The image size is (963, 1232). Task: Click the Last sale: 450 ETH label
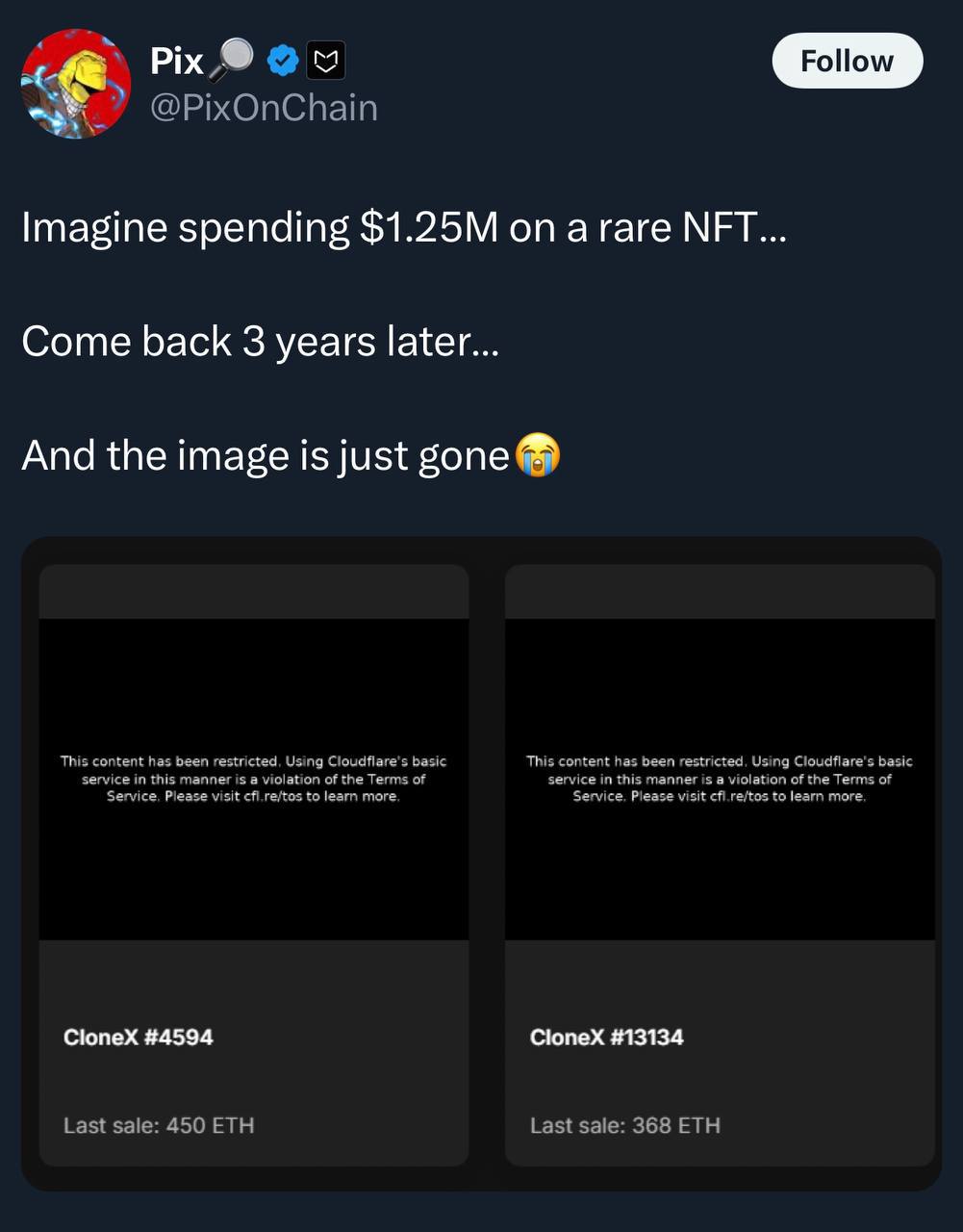click(159, 1125)
